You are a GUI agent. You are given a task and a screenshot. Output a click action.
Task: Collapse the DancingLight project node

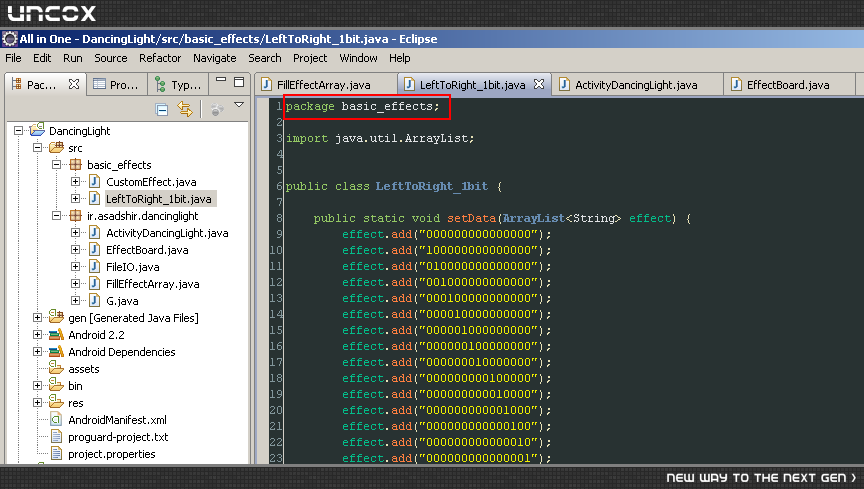point(18,131)
